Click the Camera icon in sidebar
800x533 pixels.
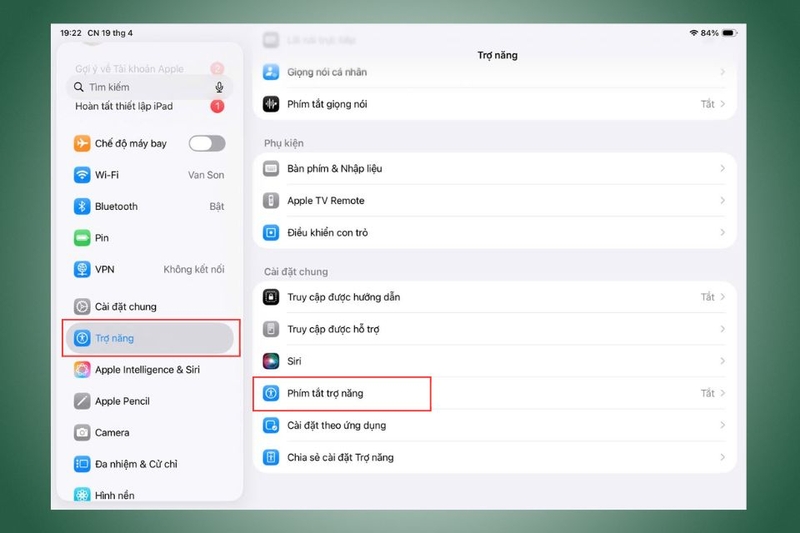[x=82, y=433]
